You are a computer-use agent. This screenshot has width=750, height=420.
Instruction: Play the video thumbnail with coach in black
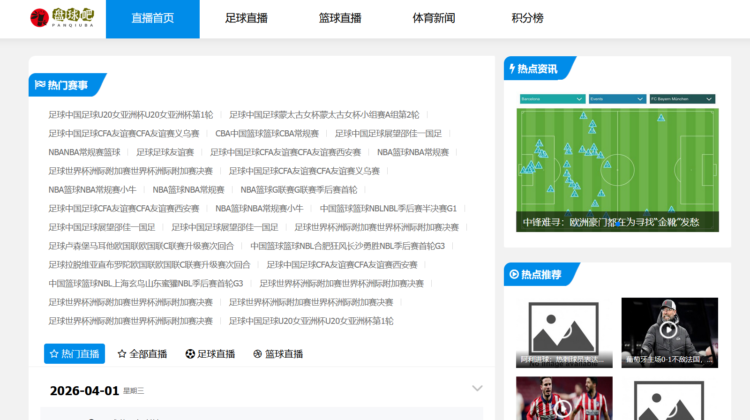click(669, 332)
